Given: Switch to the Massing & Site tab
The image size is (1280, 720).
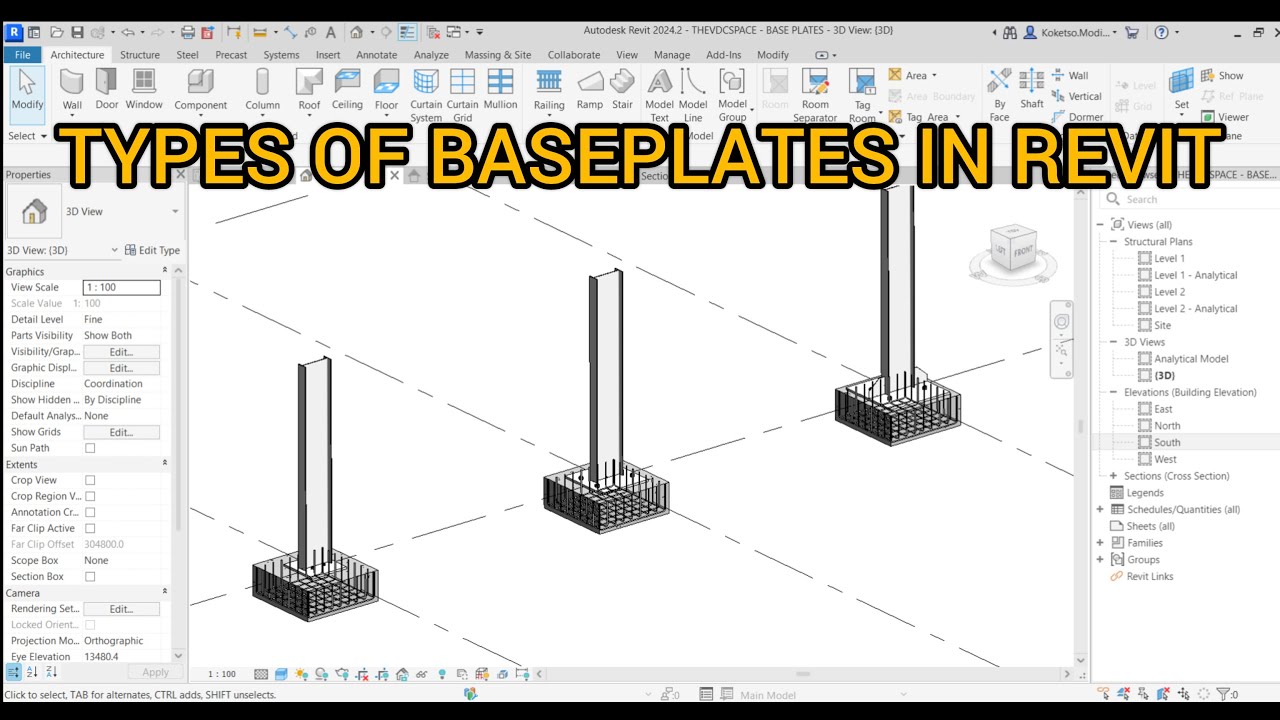Looking at the screenshot, I should pos(498,55).
